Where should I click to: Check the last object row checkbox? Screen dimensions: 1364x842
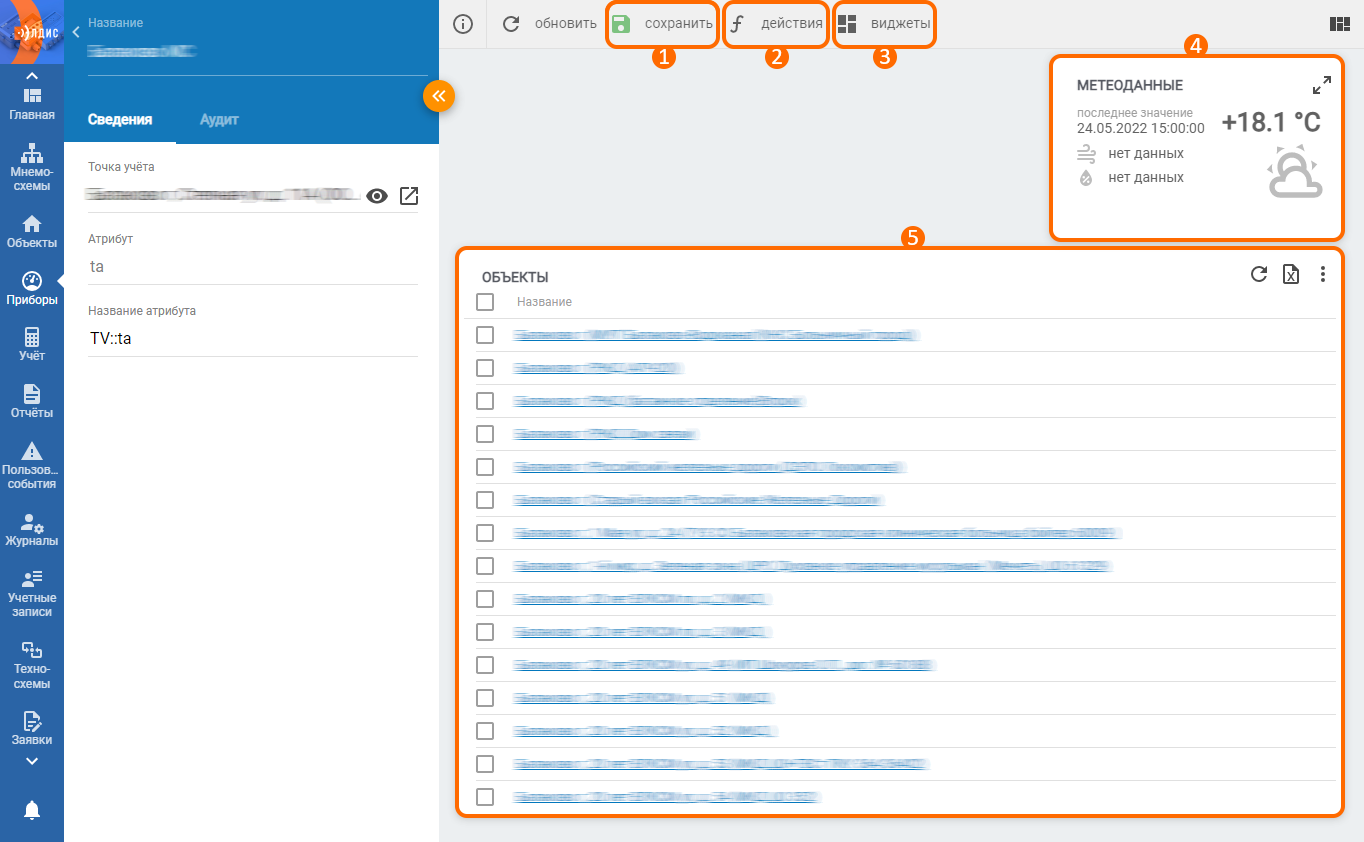(x=485, y=797)
